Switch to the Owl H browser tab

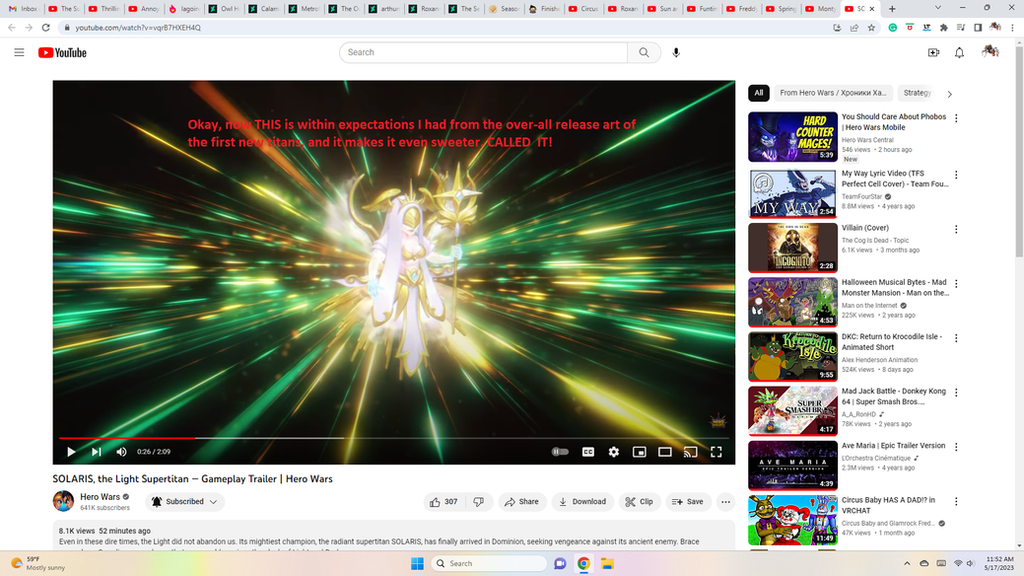pos(225,8)
